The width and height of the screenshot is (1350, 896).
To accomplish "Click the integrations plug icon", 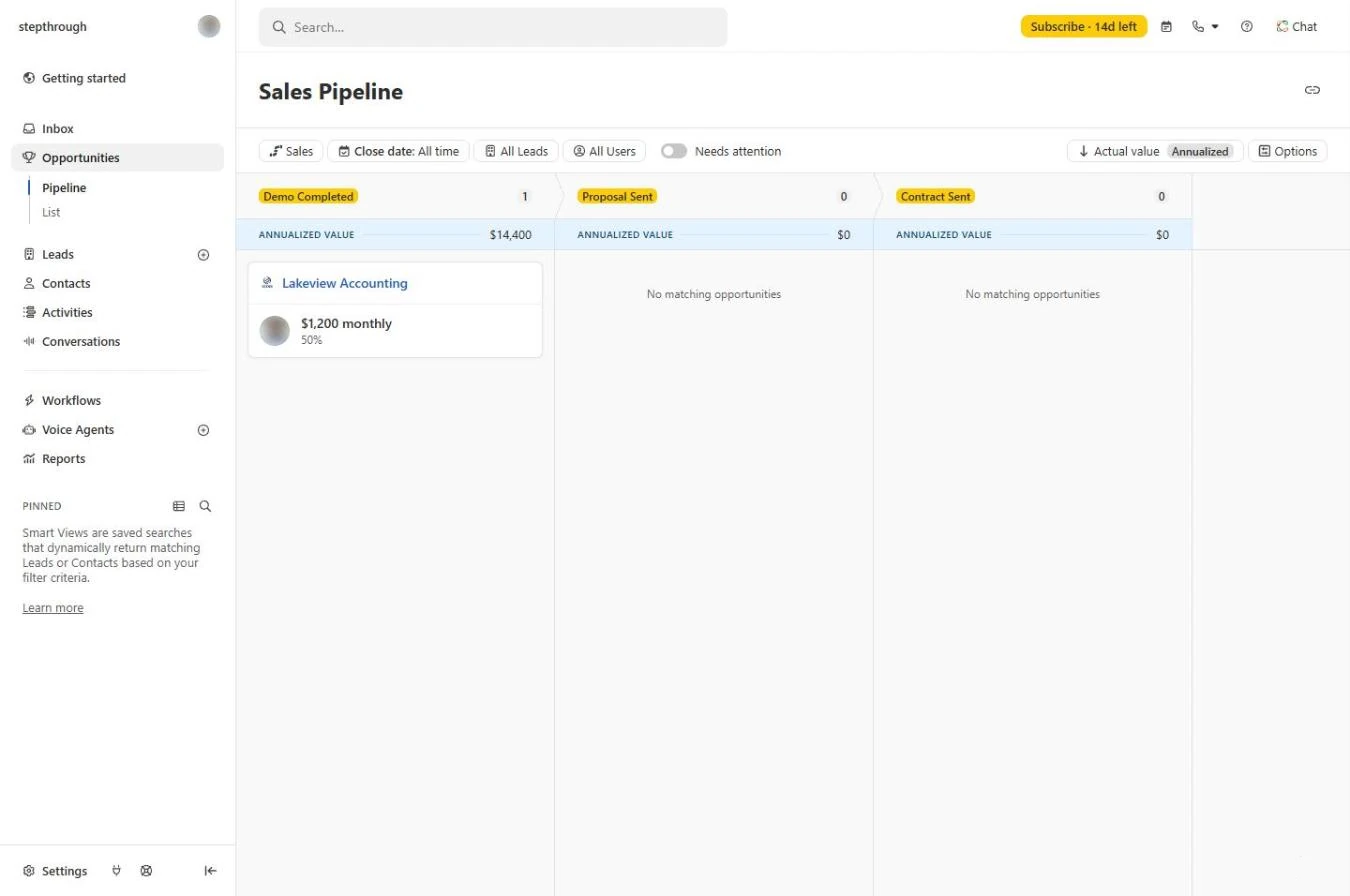I will 117,871.
